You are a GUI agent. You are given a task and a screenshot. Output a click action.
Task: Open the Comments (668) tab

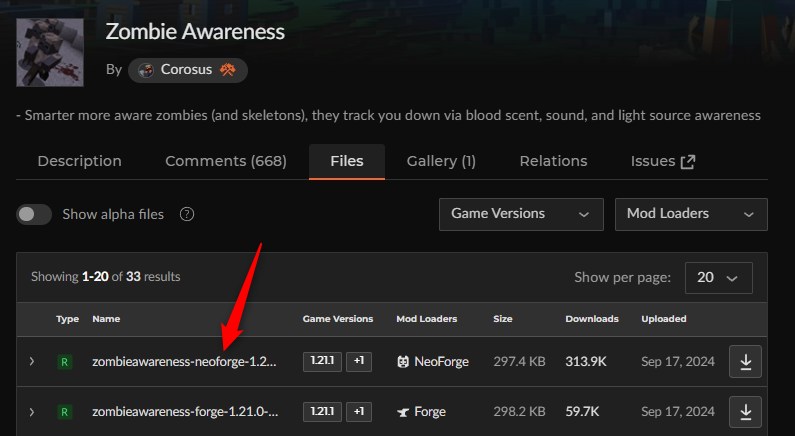[226, 161]
